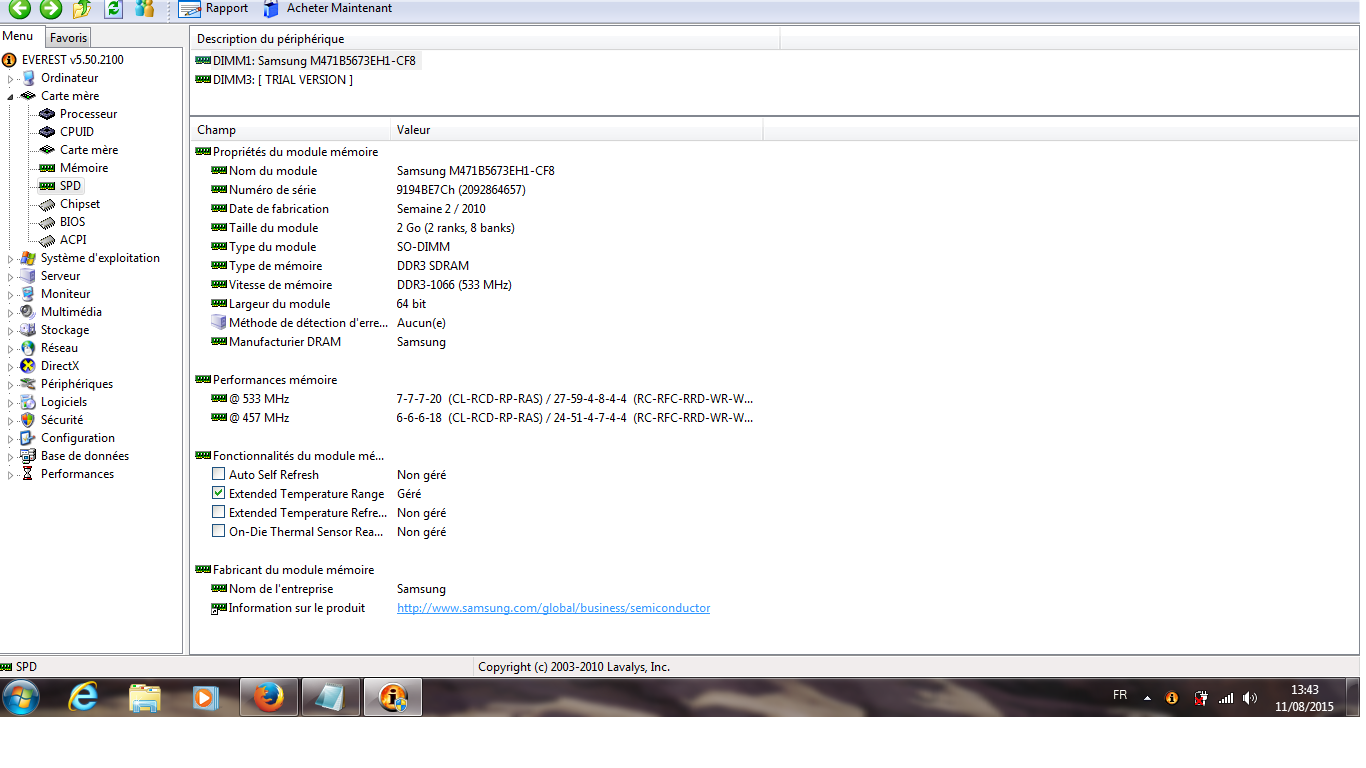Click the Champ column header
Viewport: 1366px width, 768px height.
click(290, 130)
